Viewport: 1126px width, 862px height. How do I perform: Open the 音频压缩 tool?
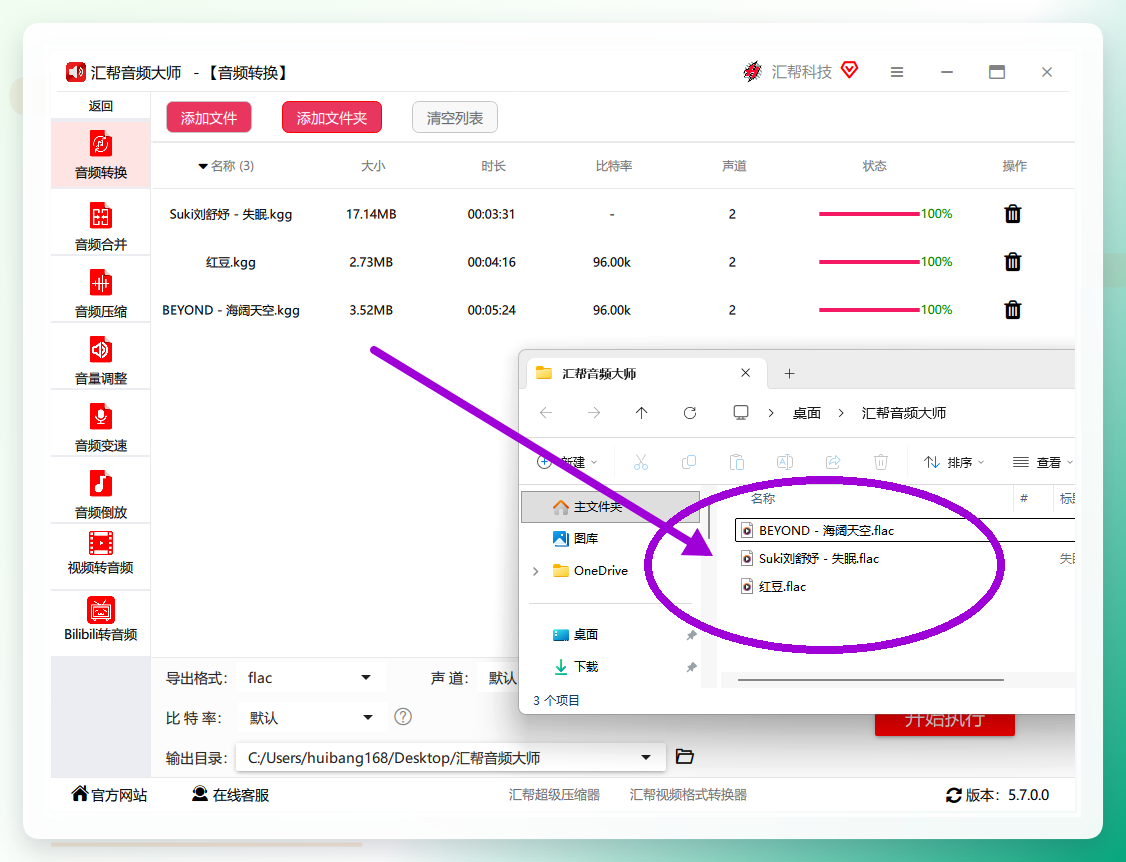click(101, 293)
